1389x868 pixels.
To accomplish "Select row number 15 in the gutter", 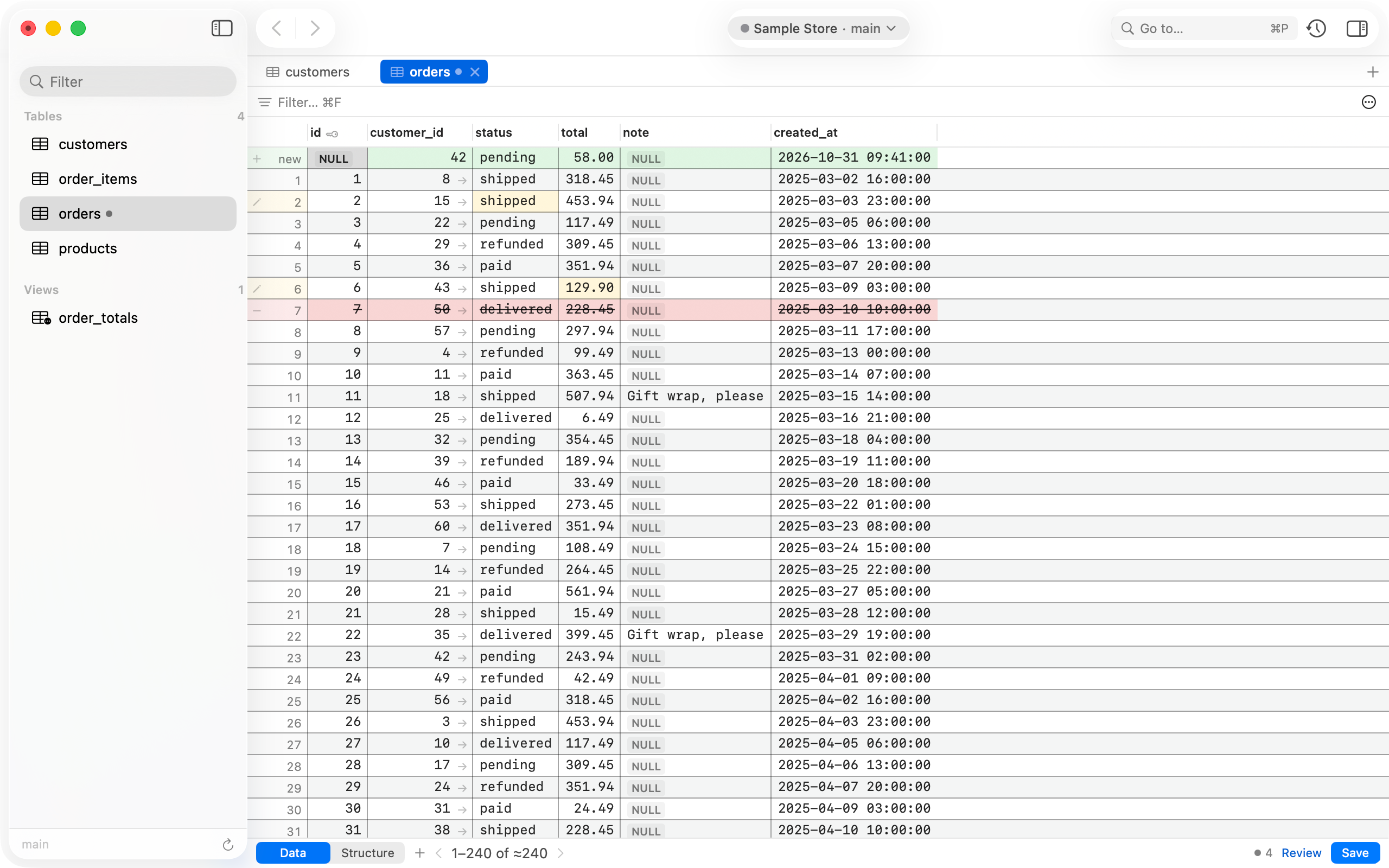I will click(277, 484).
